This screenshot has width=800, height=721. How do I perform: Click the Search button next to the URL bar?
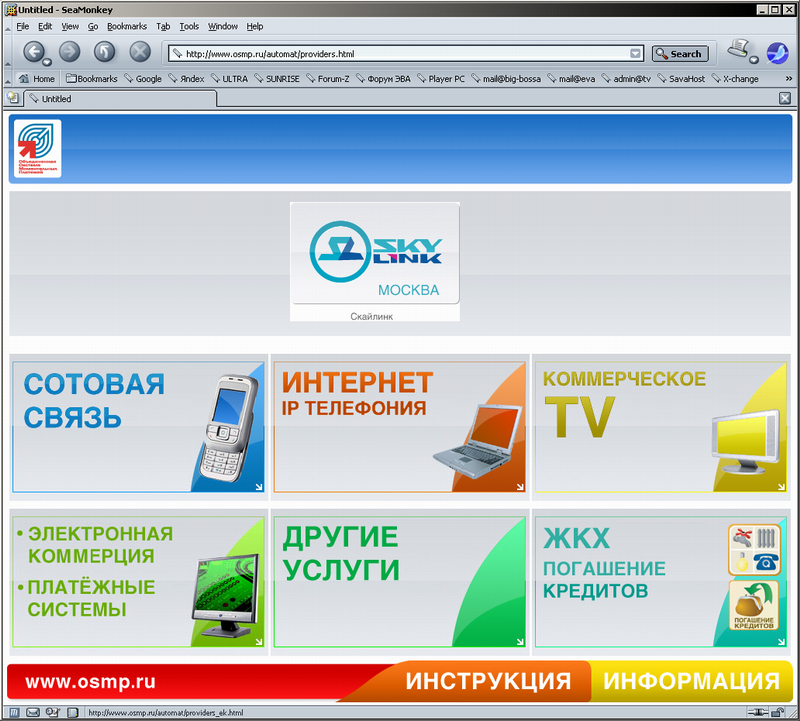click(x=680, y=54)
